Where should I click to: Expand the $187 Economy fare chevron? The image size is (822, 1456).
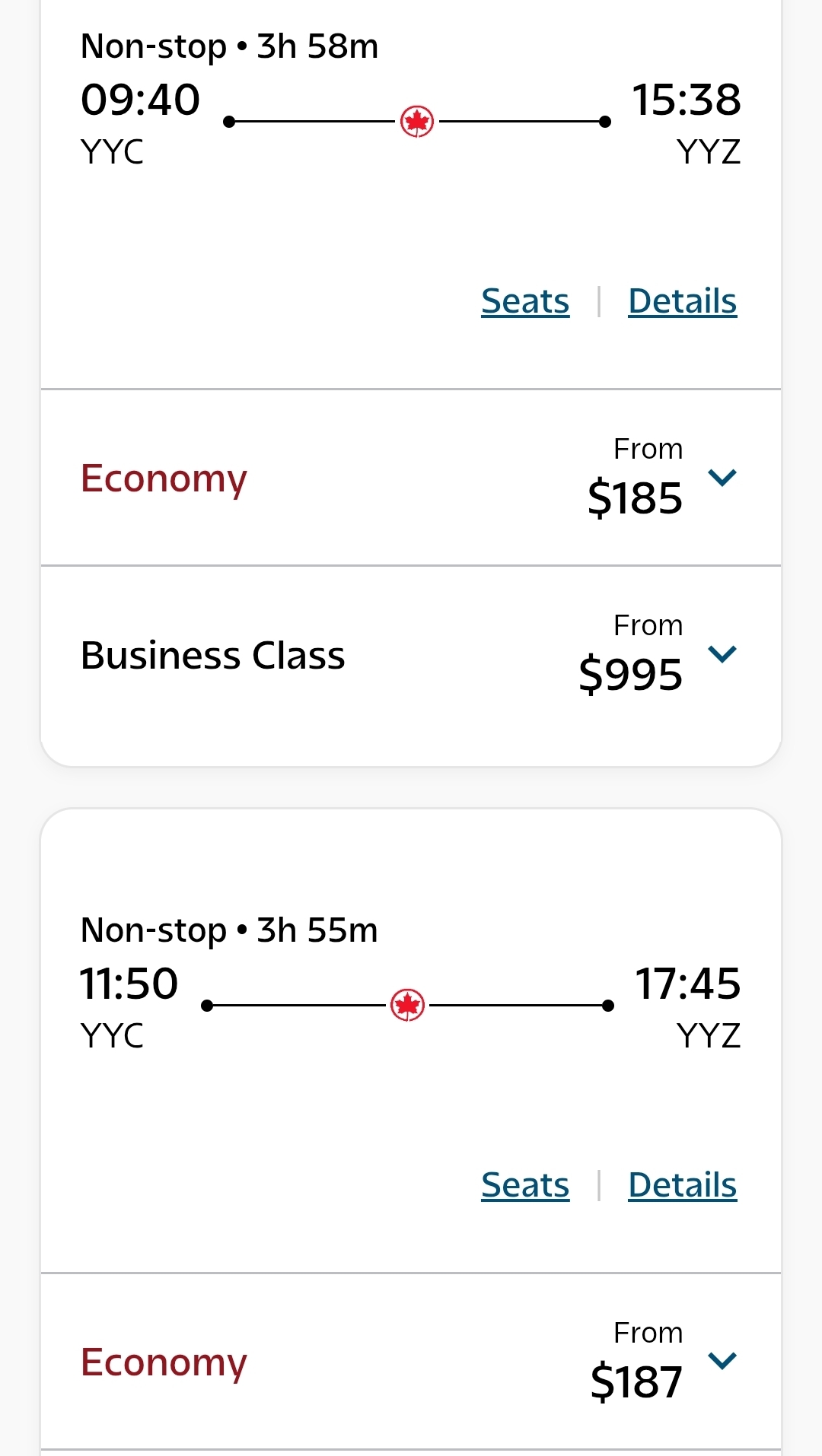tap(722, 1360)
